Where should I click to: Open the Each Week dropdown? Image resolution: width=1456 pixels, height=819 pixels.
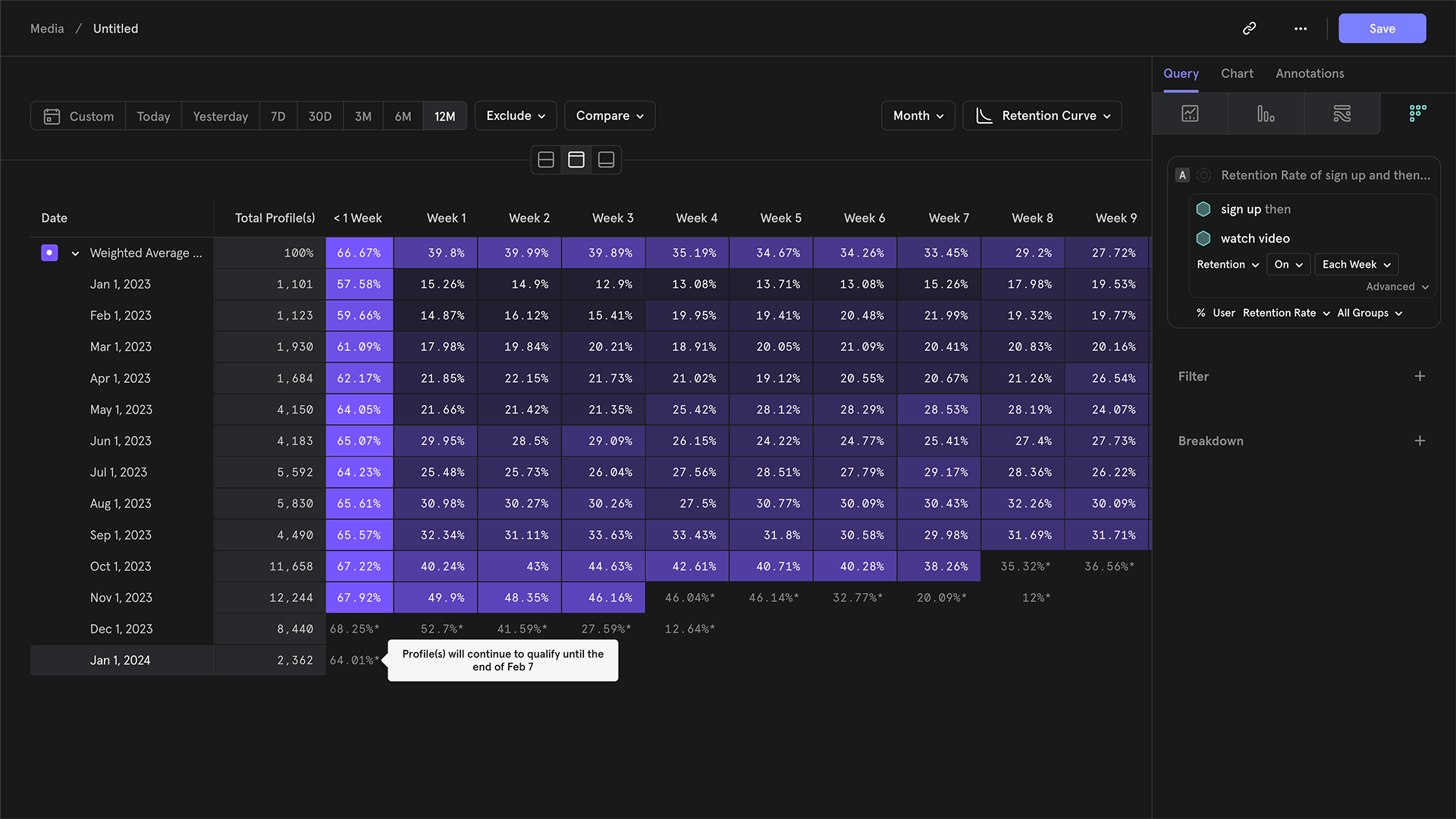tap(1356, 265)
